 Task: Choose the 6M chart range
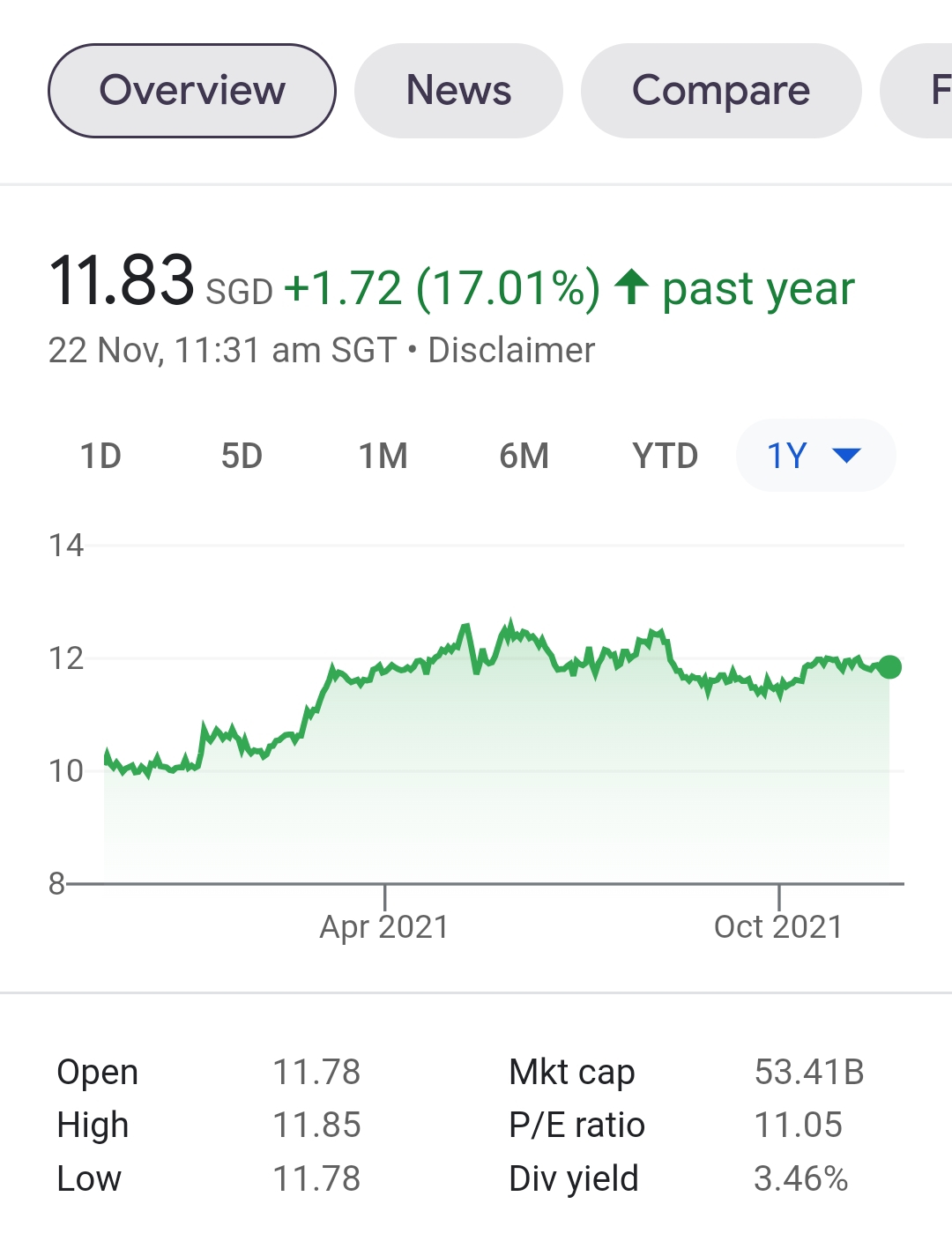tap(524, 456)
